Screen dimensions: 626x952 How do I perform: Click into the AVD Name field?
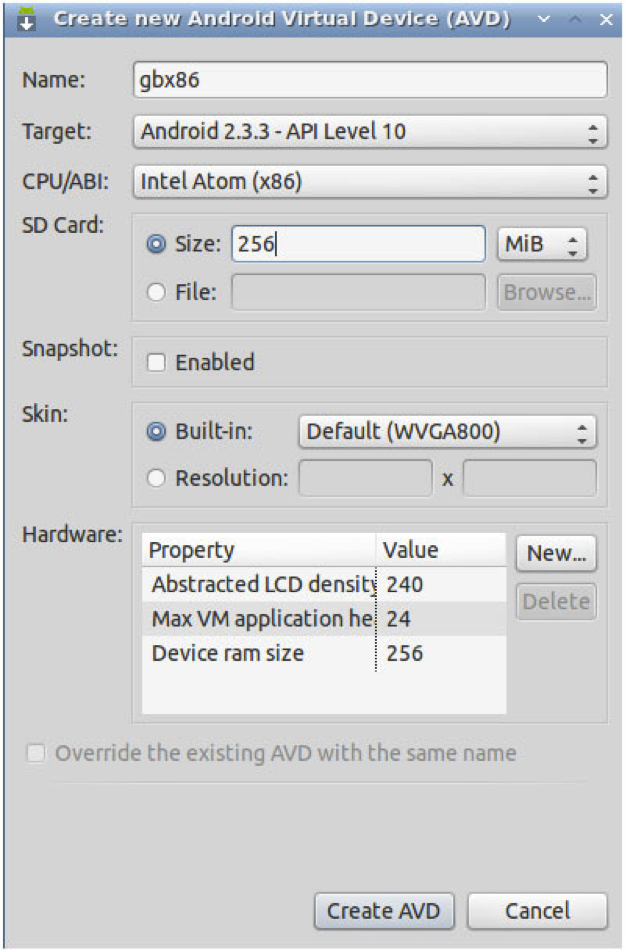[x=369, y=80]
